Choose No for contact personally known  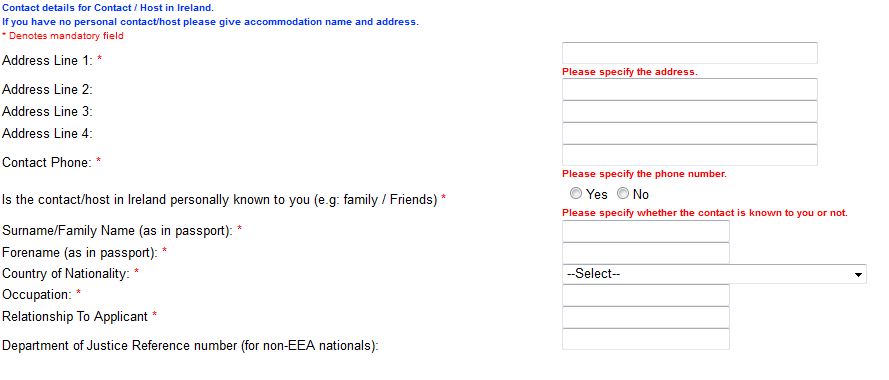tap(623, 194)
